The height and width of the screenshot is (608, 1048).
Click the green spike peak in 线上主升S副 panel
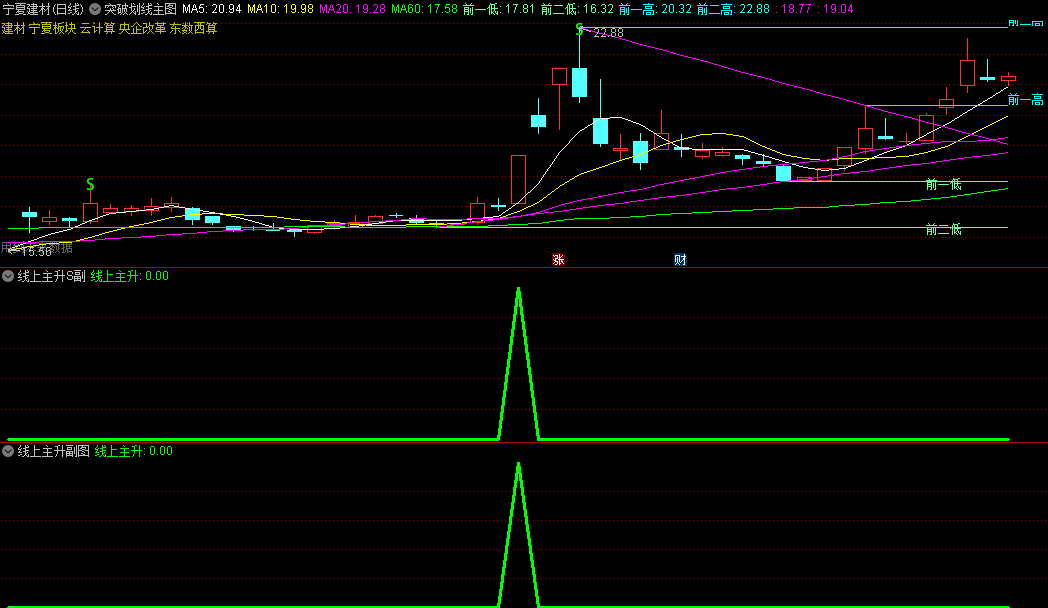(x=519, y=291)
